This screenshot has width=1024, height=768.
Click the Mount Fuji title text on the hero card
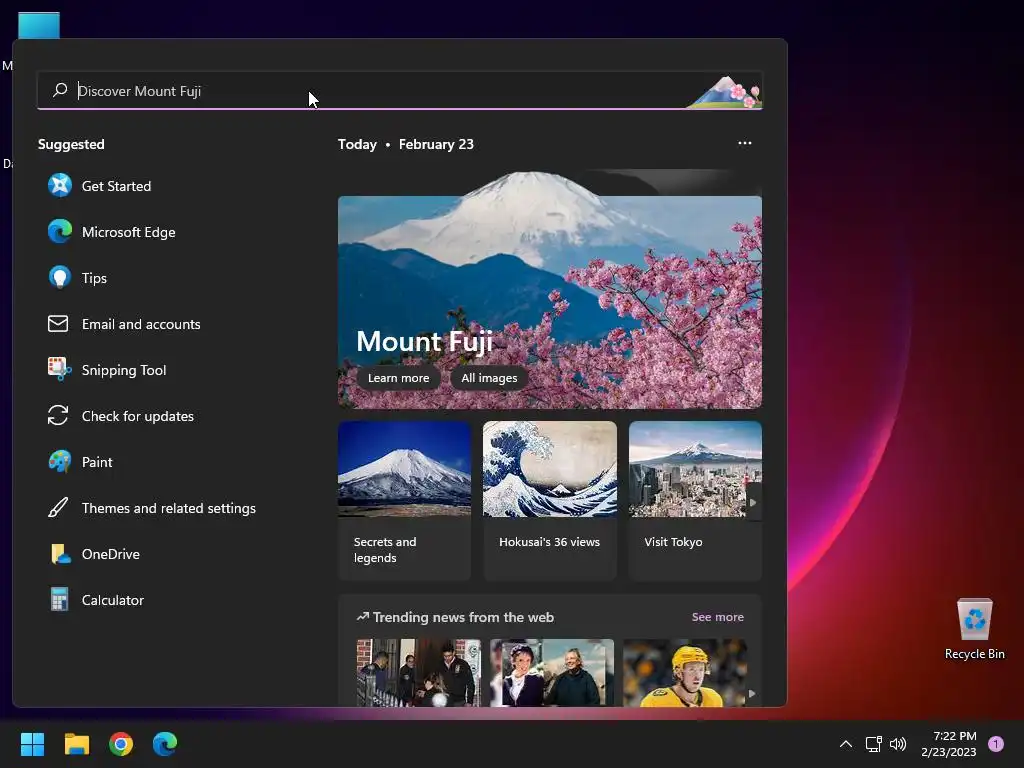[x=424, y=342]
